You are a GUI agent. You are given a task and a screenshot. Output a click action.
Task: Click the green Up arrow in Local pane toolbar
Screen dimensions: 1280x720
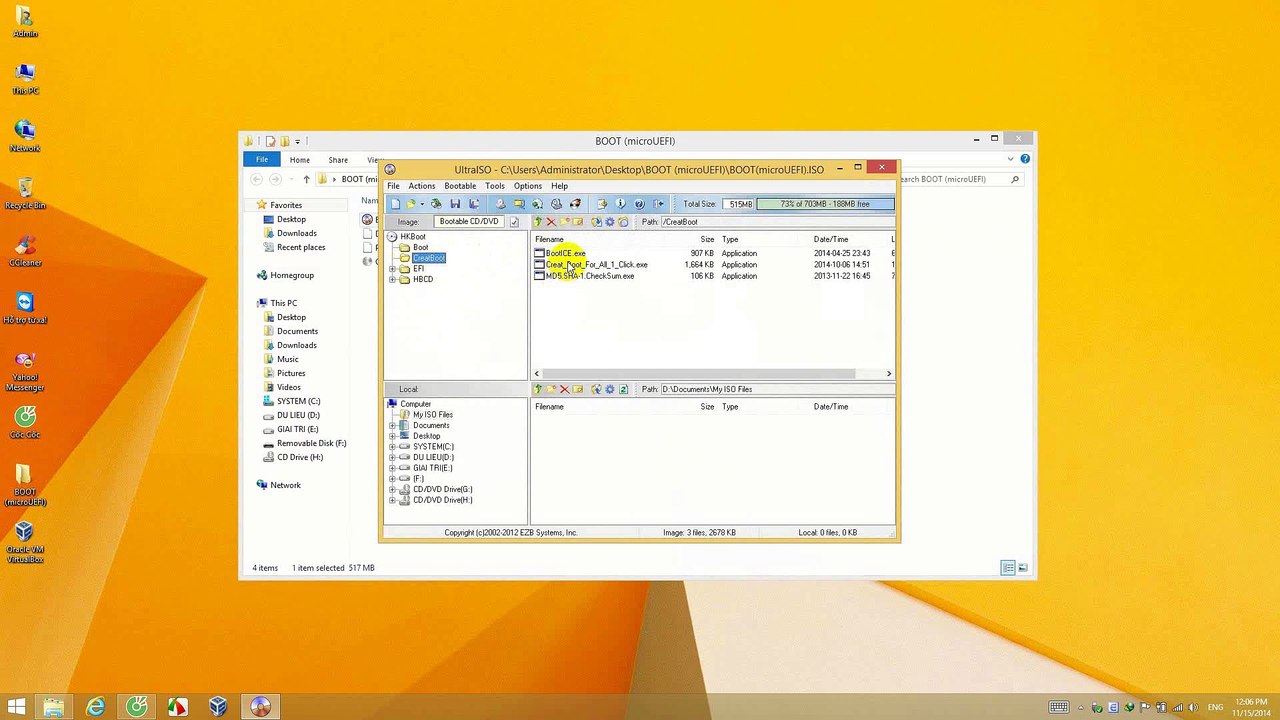(x=538, y=389)
